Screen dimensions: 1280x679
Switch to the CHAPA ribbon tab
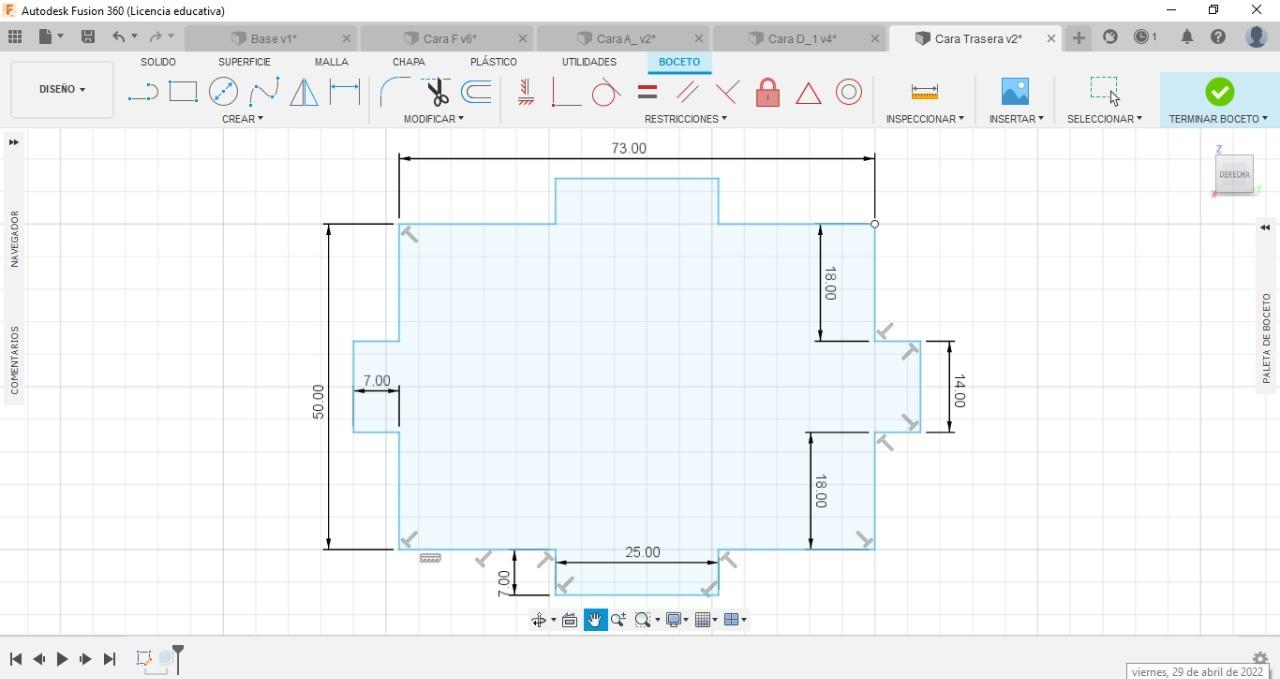[409, 62]
